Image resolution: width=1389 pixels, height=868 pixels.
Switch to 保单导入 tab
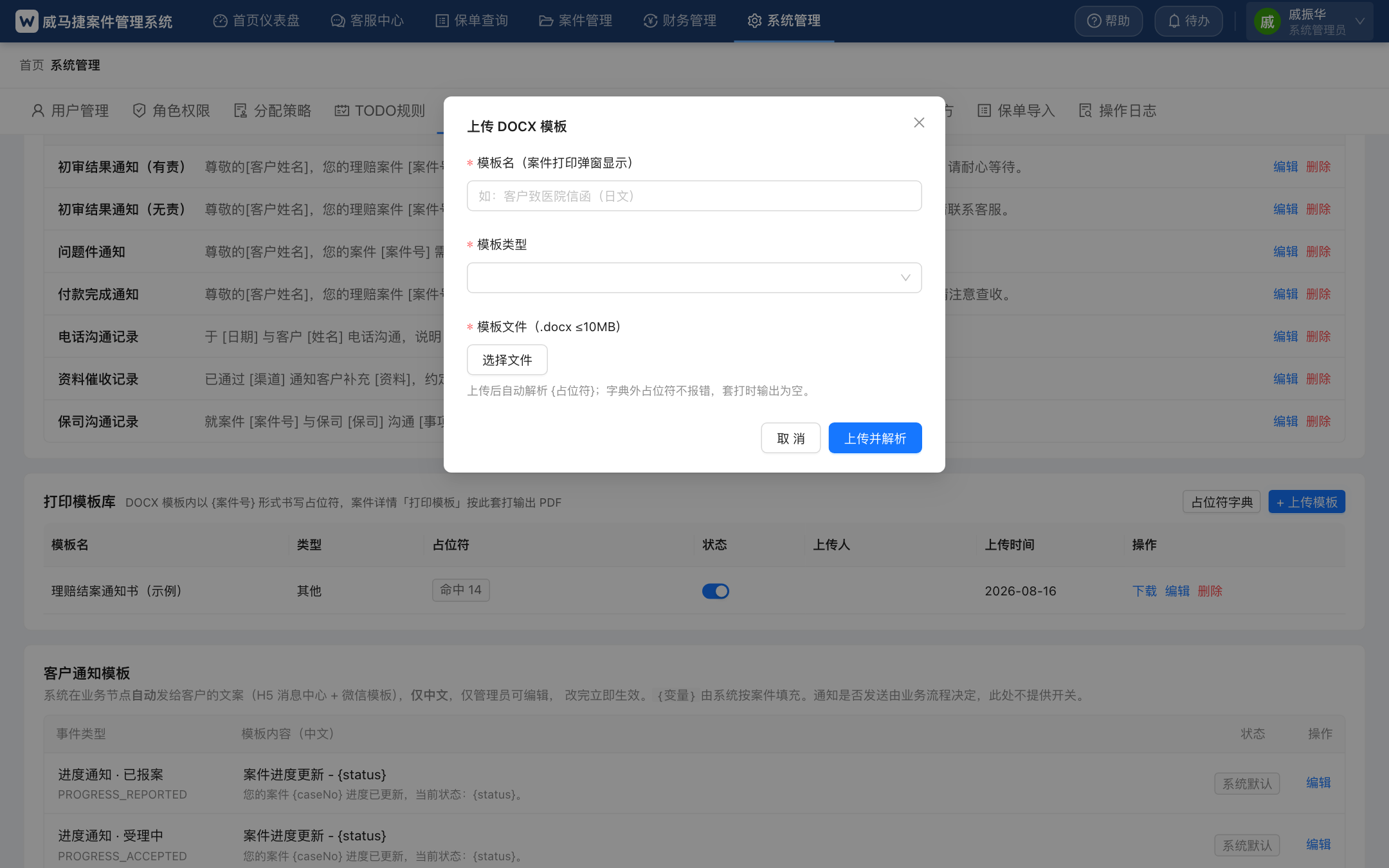click(1017, 111)
